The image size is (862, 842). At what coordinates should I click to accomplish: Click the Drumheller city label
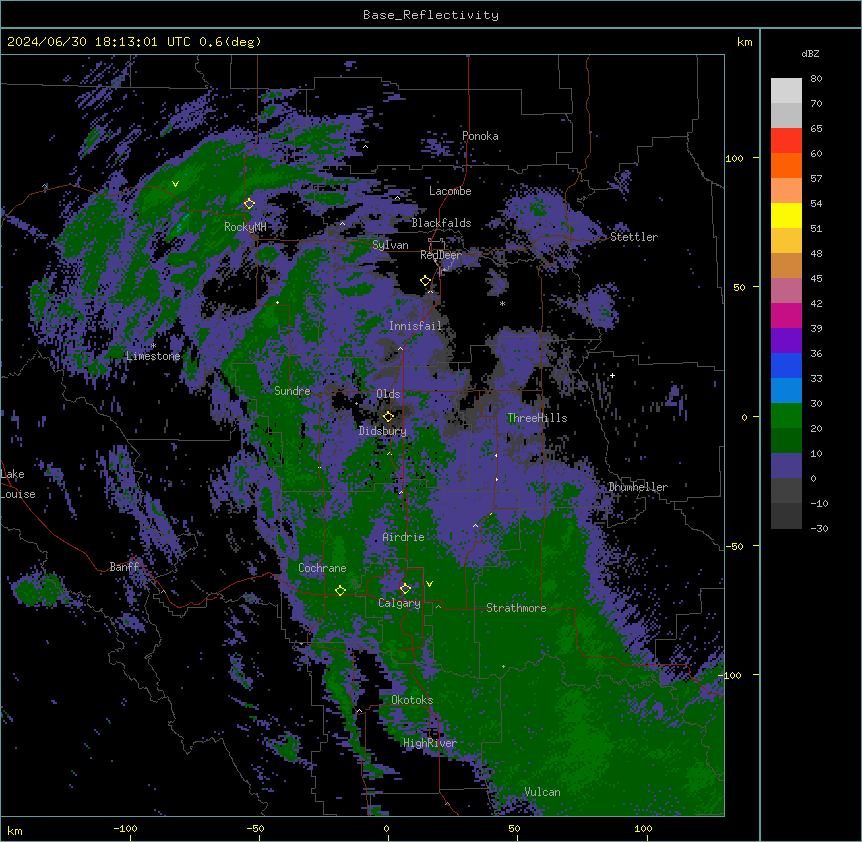[x=638, y=487]
